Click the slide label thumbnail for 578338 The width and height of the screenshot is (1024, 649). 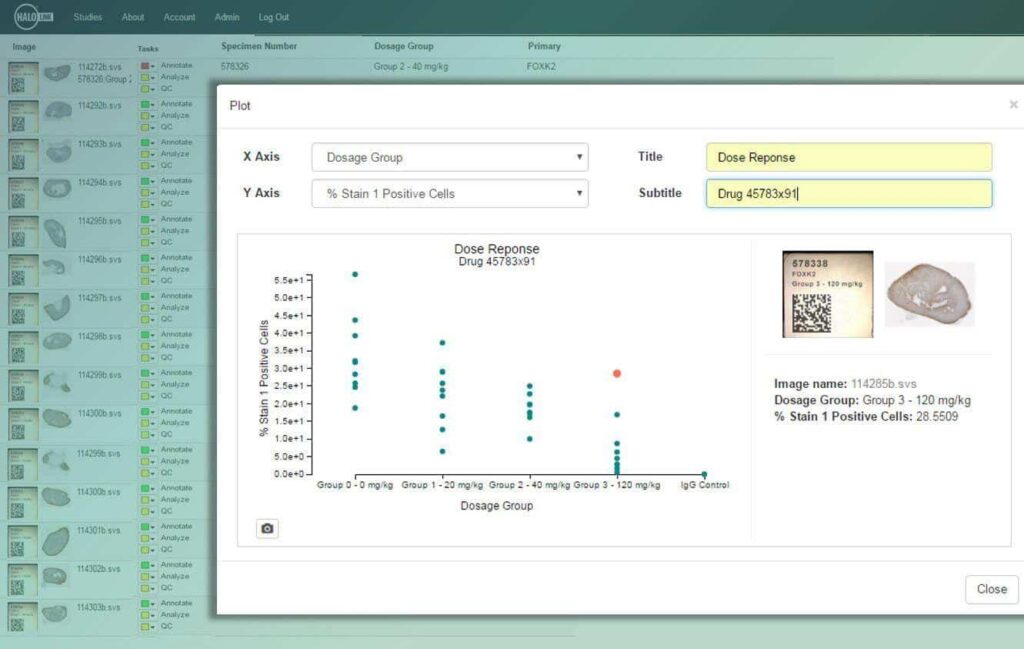(x=827, y=294)
